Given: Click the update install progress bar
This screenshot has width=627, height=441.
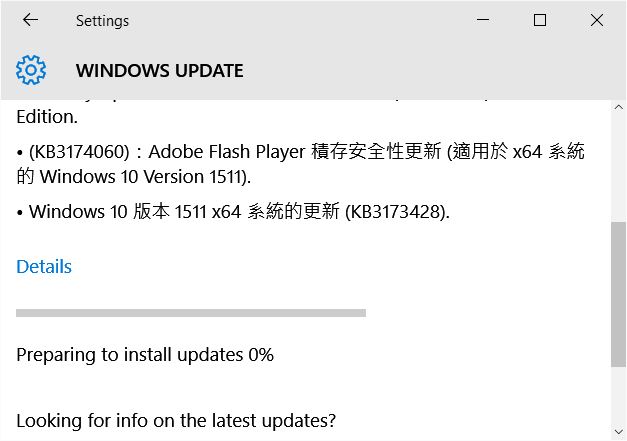Looking at the screenshot, I should 191,313.
